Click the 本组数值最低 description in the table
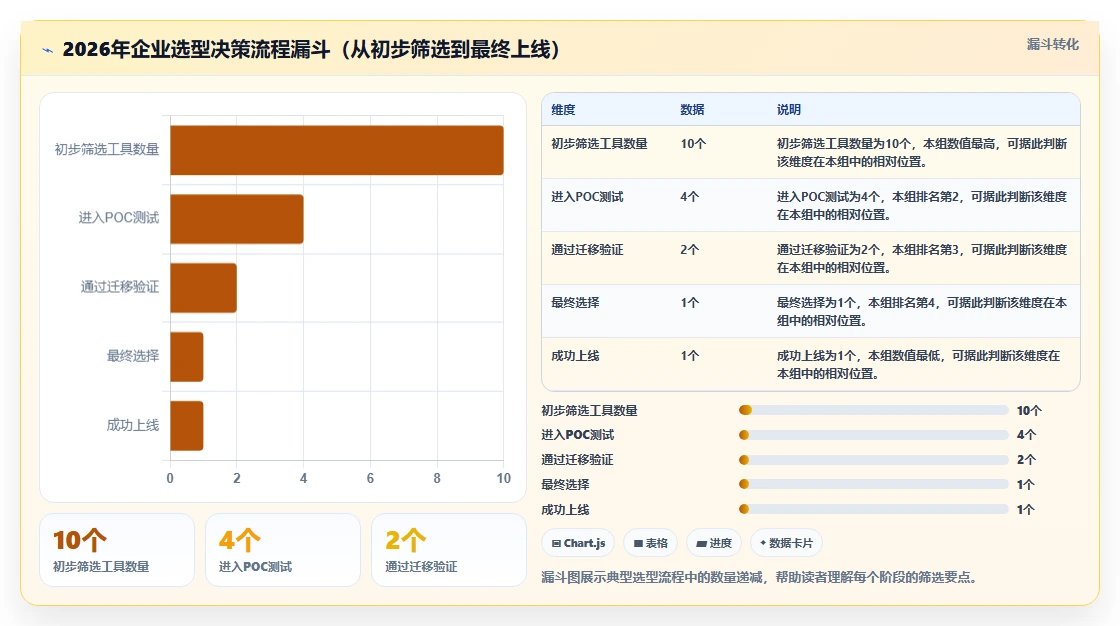1120x626 pixels. pyautogui.click(x=919, y=364)
